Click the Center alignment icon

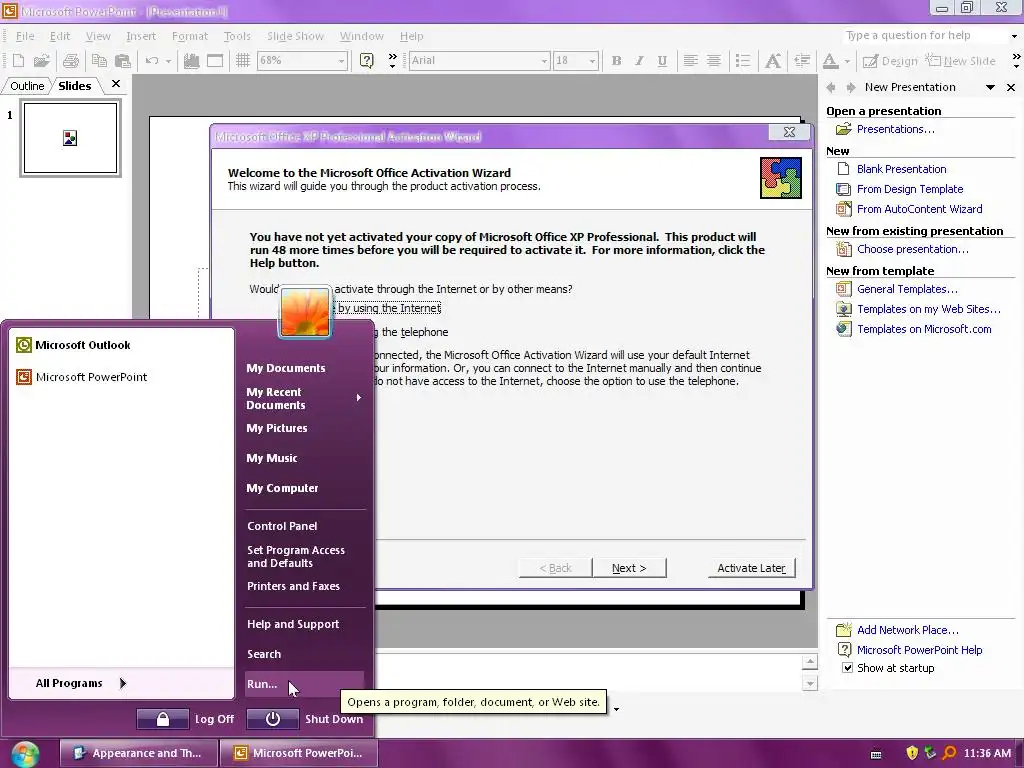(x=714, y=61)
